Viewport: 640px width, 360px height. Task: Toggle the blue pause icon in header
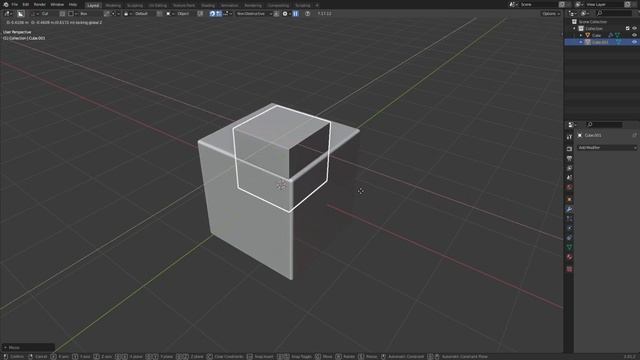coord(296,14)
